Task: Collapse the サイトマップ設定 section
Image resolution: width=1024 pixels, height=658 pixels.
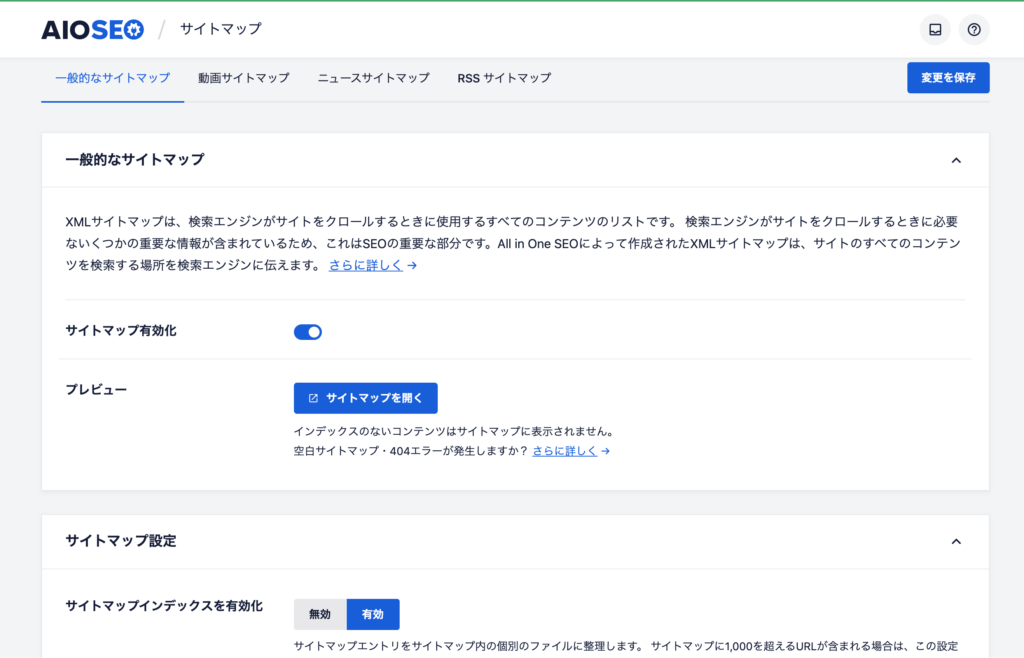Action: pos(956,542)
